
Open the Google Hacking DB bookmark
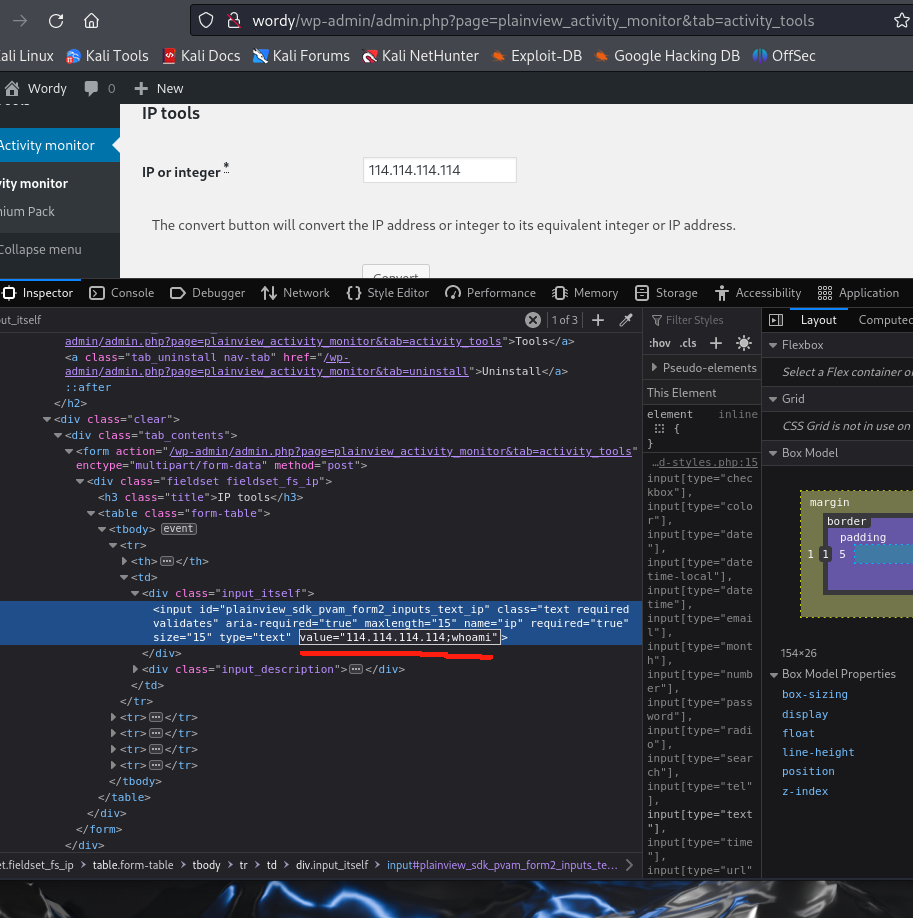pos(667,56)
